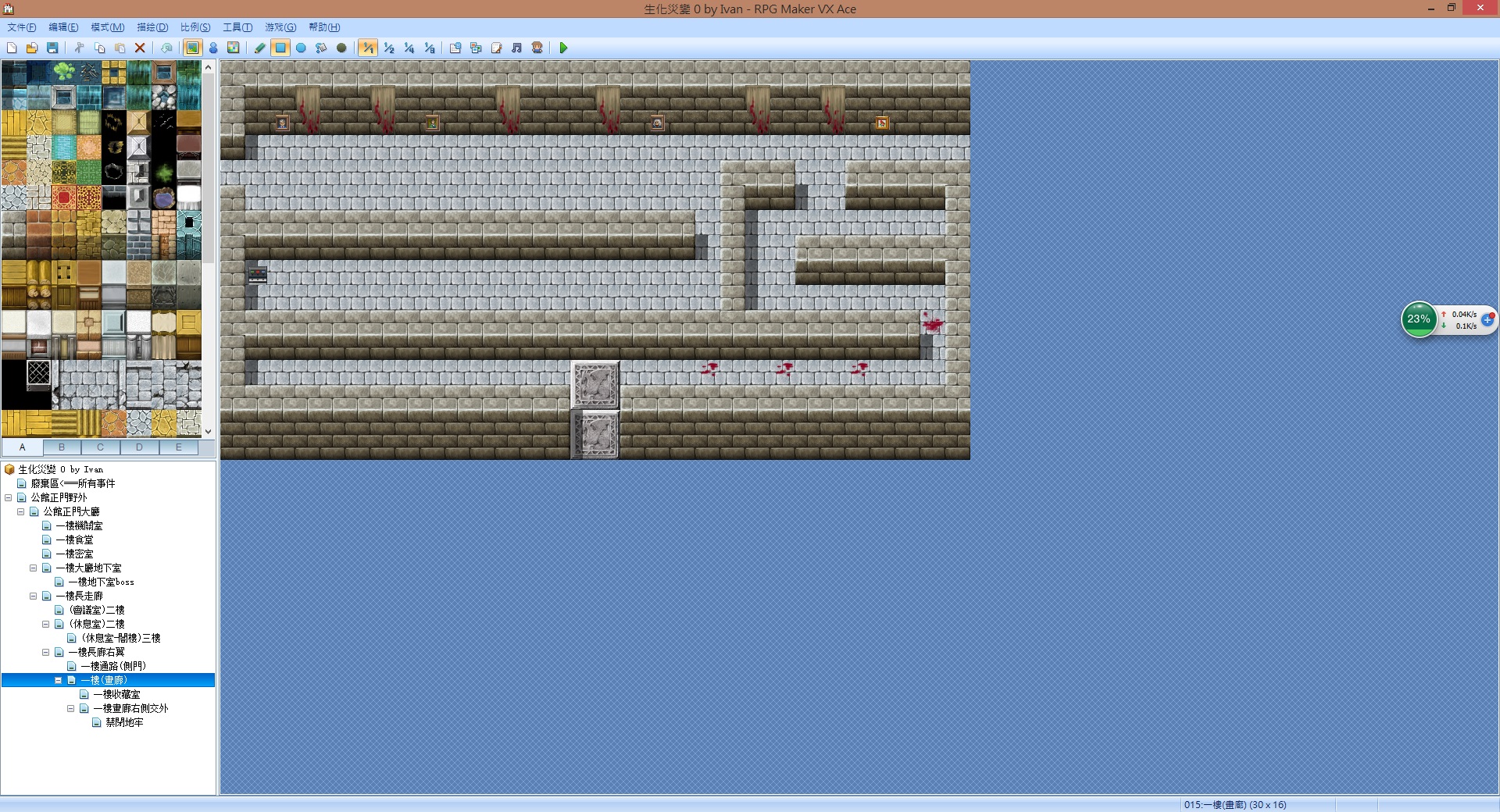Select the Ellipse drawing tool
1500x812 pixels.
pos(301,48)
